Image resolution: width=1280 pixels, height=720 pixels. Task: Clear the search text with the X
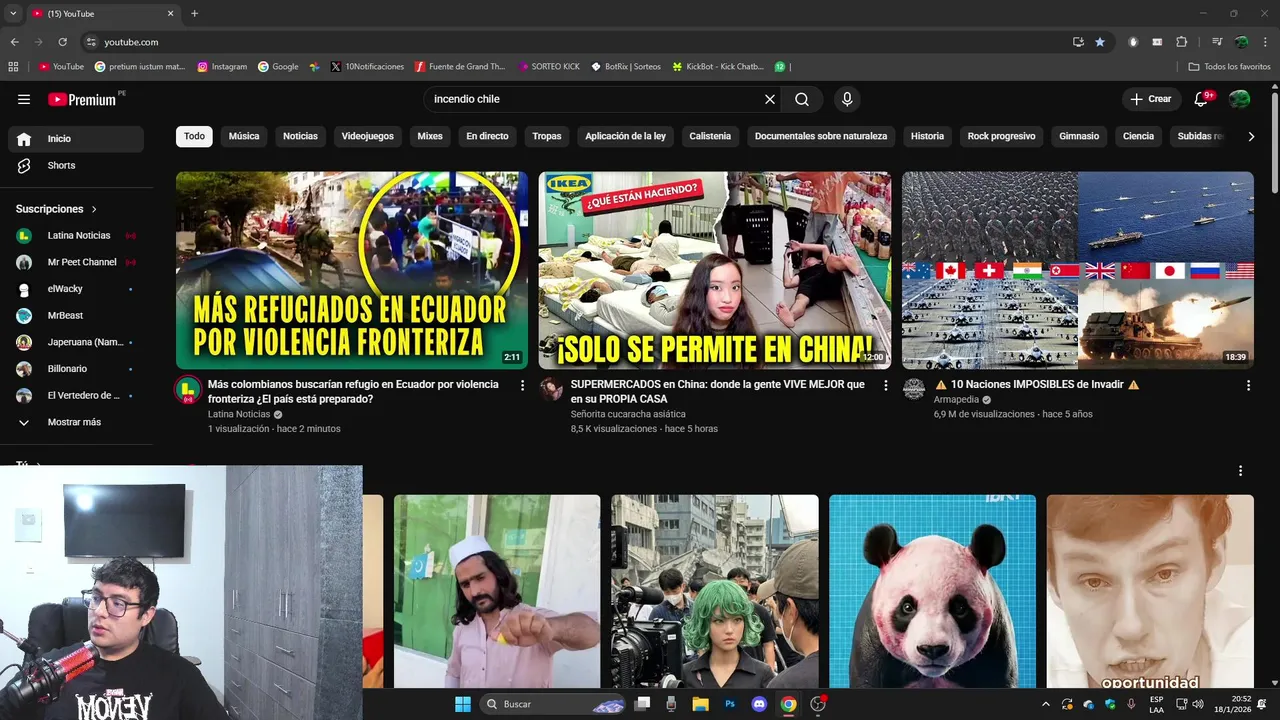tap(770, 99)
